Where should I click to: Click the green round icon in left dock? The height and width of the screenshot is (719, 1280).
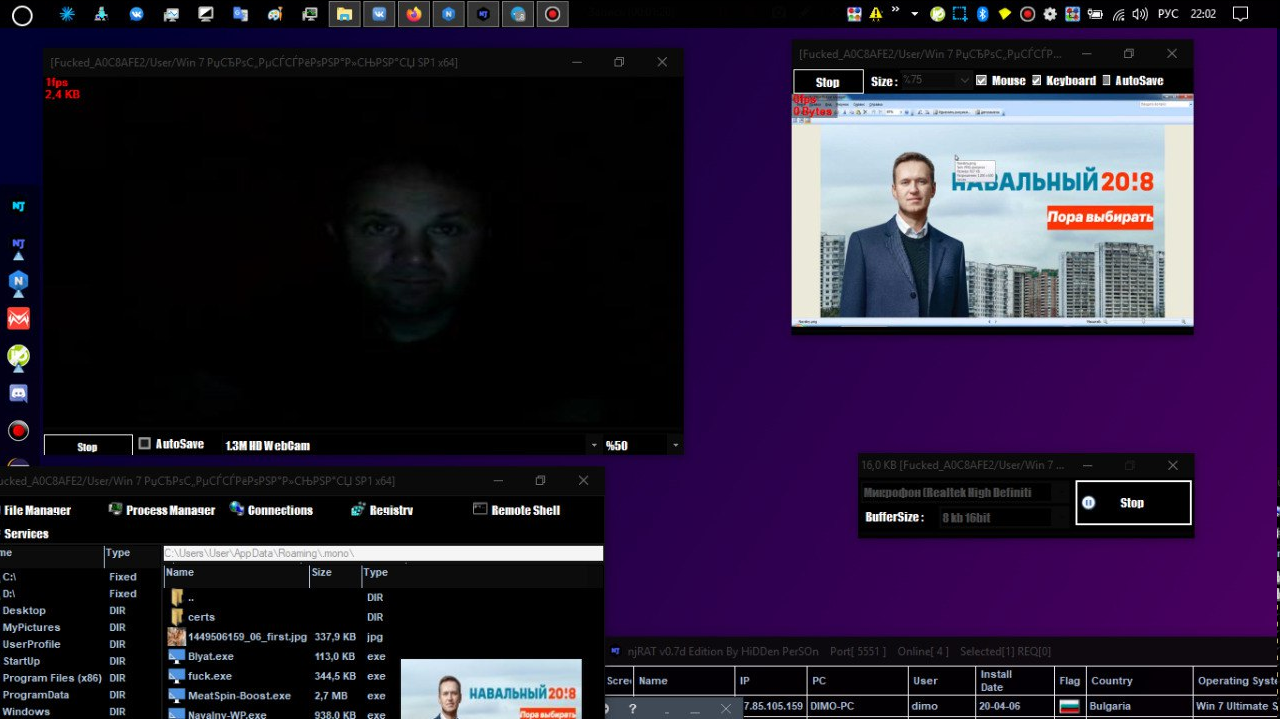(x=18, y=356)
